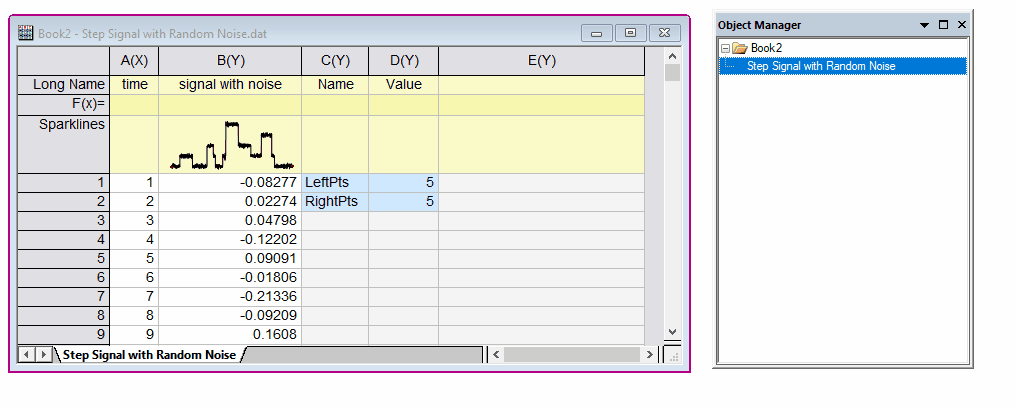Select column B(Y) header
This screenshot has height=407, width=1017.
(x=230, y=61)
